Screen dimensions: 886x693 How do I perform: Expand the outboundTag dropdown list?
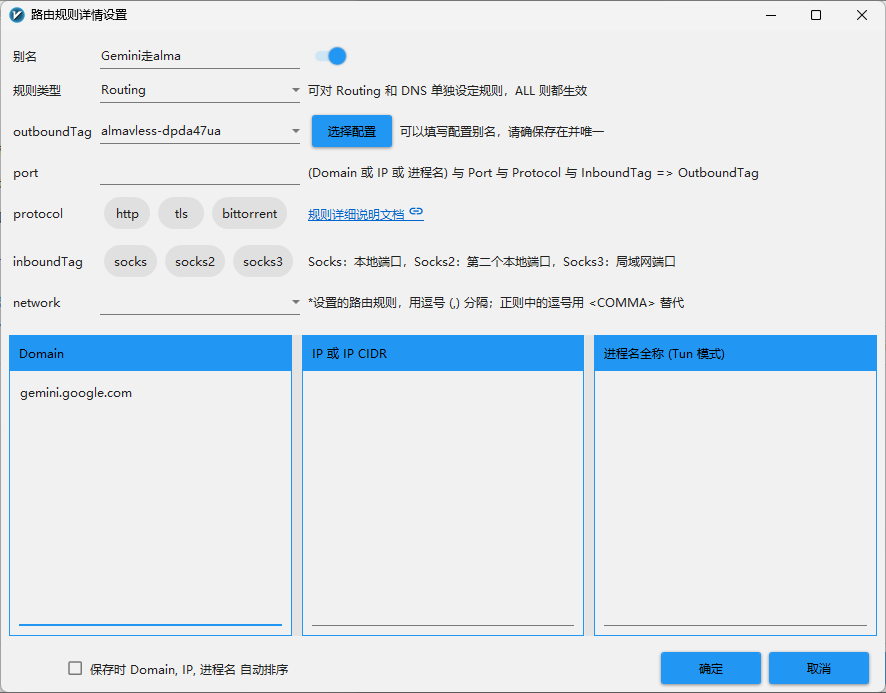[295, 131]
